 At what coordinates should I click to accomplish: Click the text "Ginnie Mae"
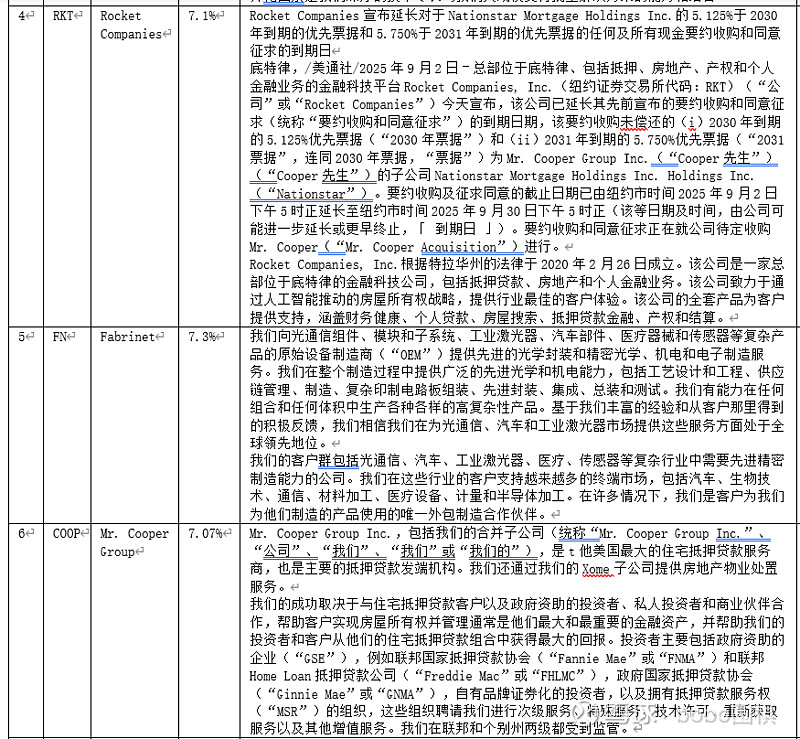point(311,694)
